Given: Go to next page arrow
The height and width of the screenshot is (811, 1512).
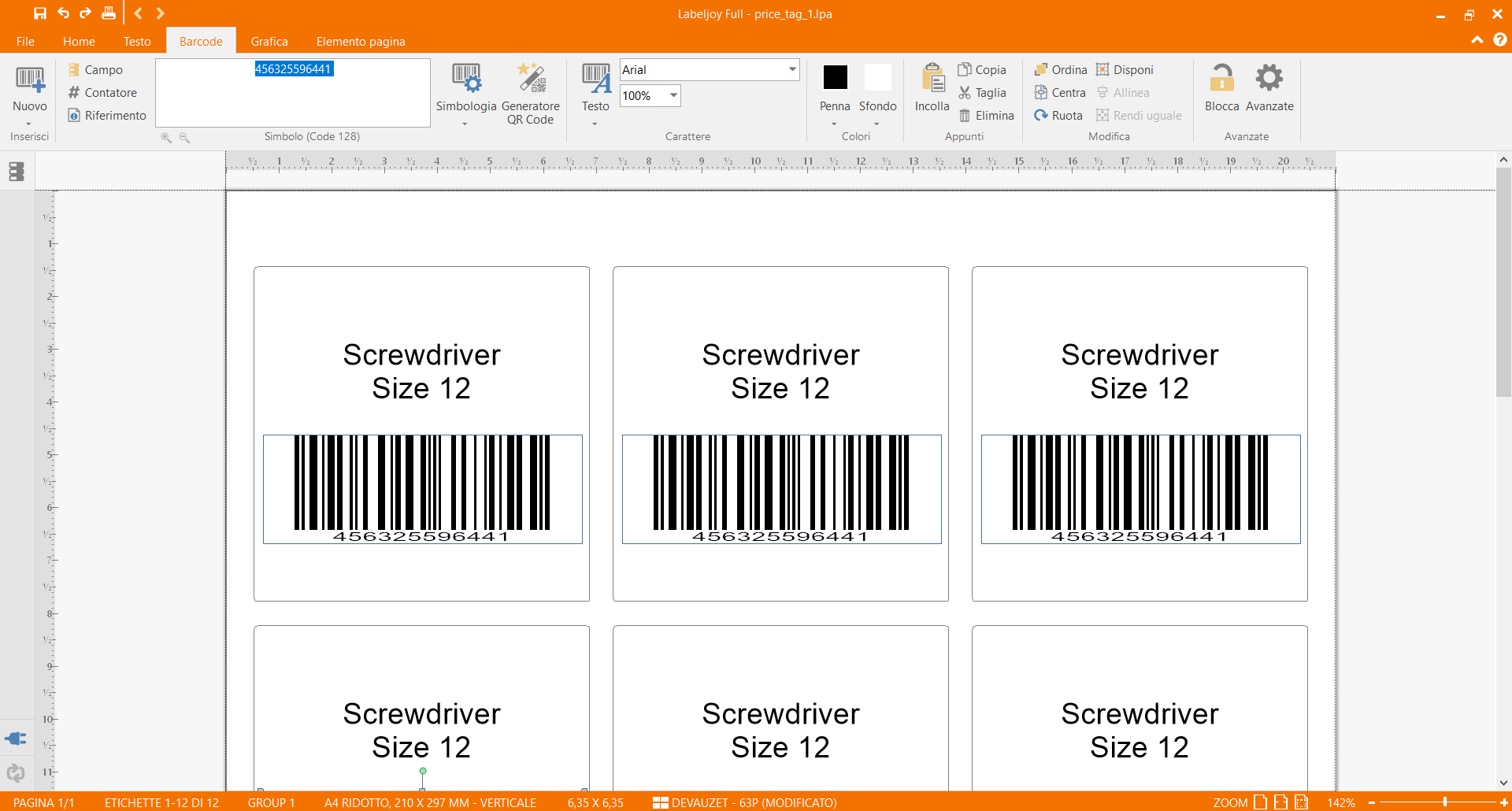Looking at the screenshot, I should [160, 13].
